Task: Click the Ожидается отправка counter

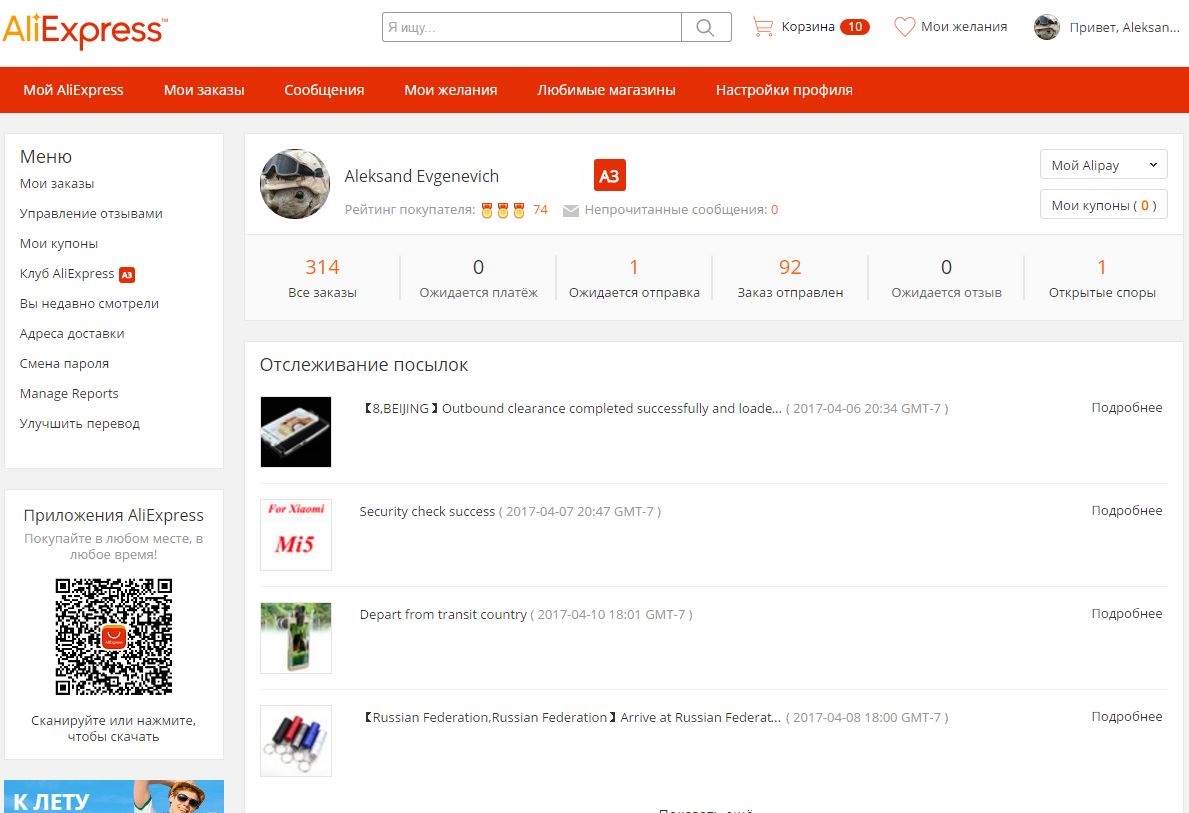Action: coord(634,278)
